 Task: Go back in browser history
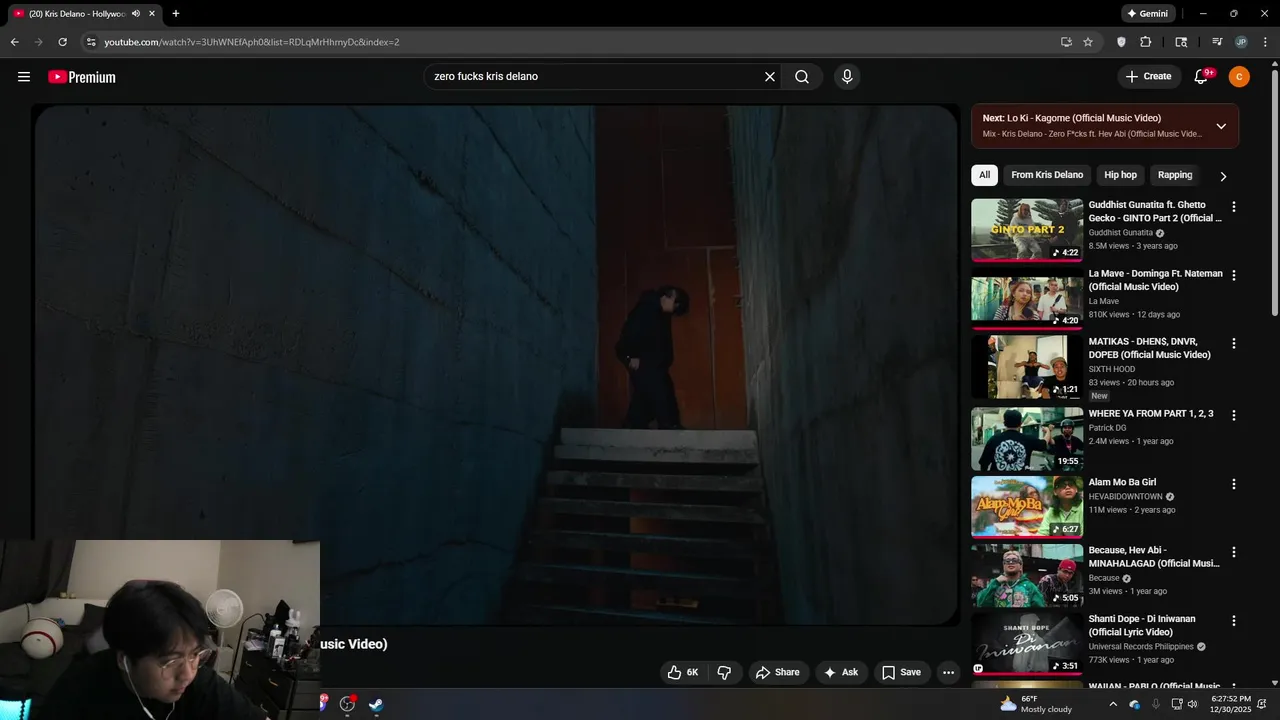[14, 42]
